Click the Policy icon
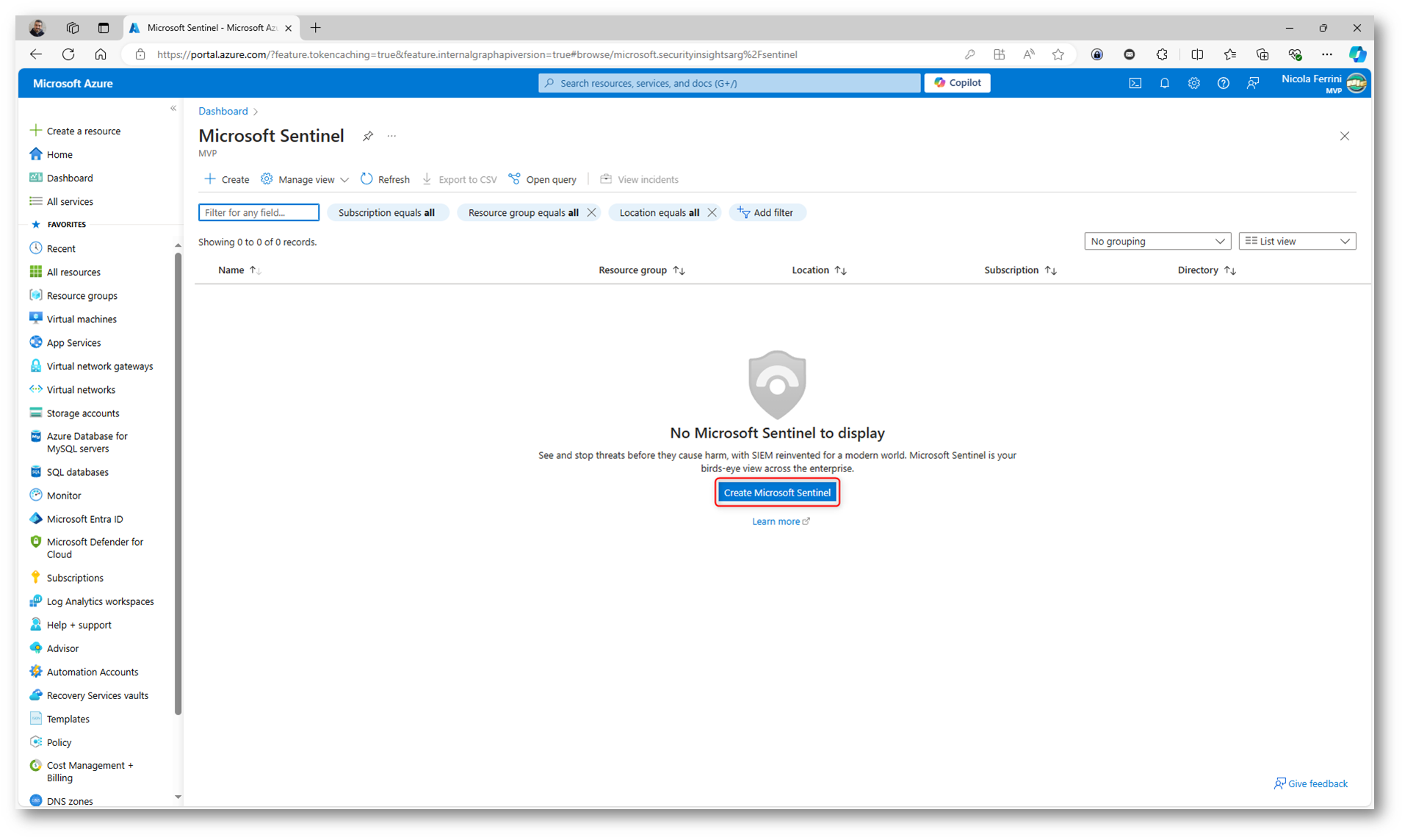Viewport: 1405px width, 840px height. click(x=35, y=742)
